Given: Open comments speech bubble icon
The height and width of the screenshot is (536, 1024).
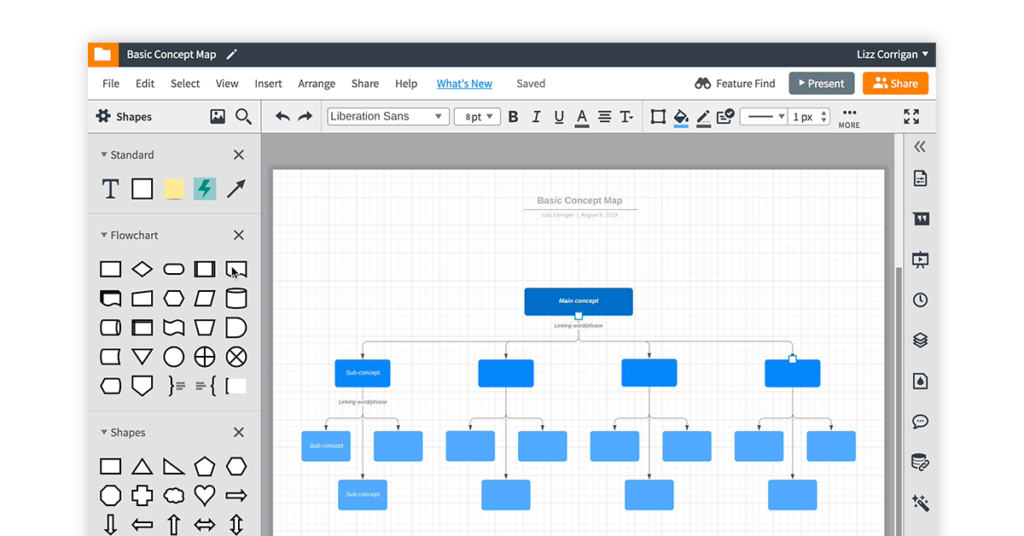Looking at the screenshot, I should pyautogui.click(x=920, y=422).
